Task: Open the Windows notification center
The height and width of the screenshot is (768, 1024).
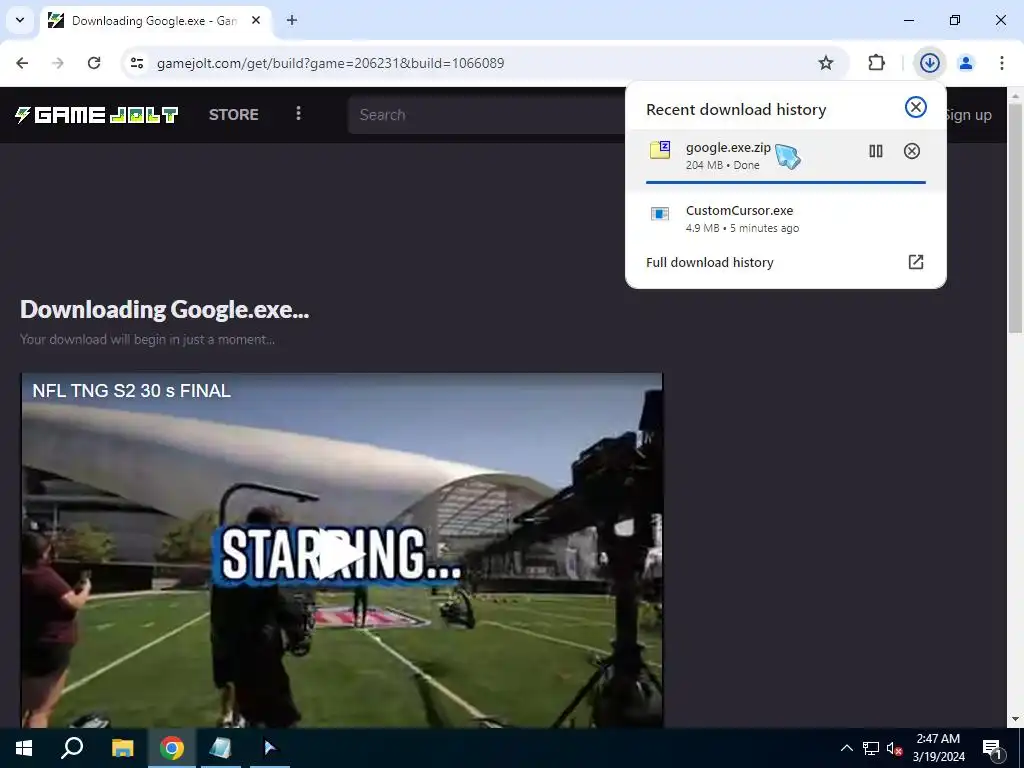Action: click(992, 749)
